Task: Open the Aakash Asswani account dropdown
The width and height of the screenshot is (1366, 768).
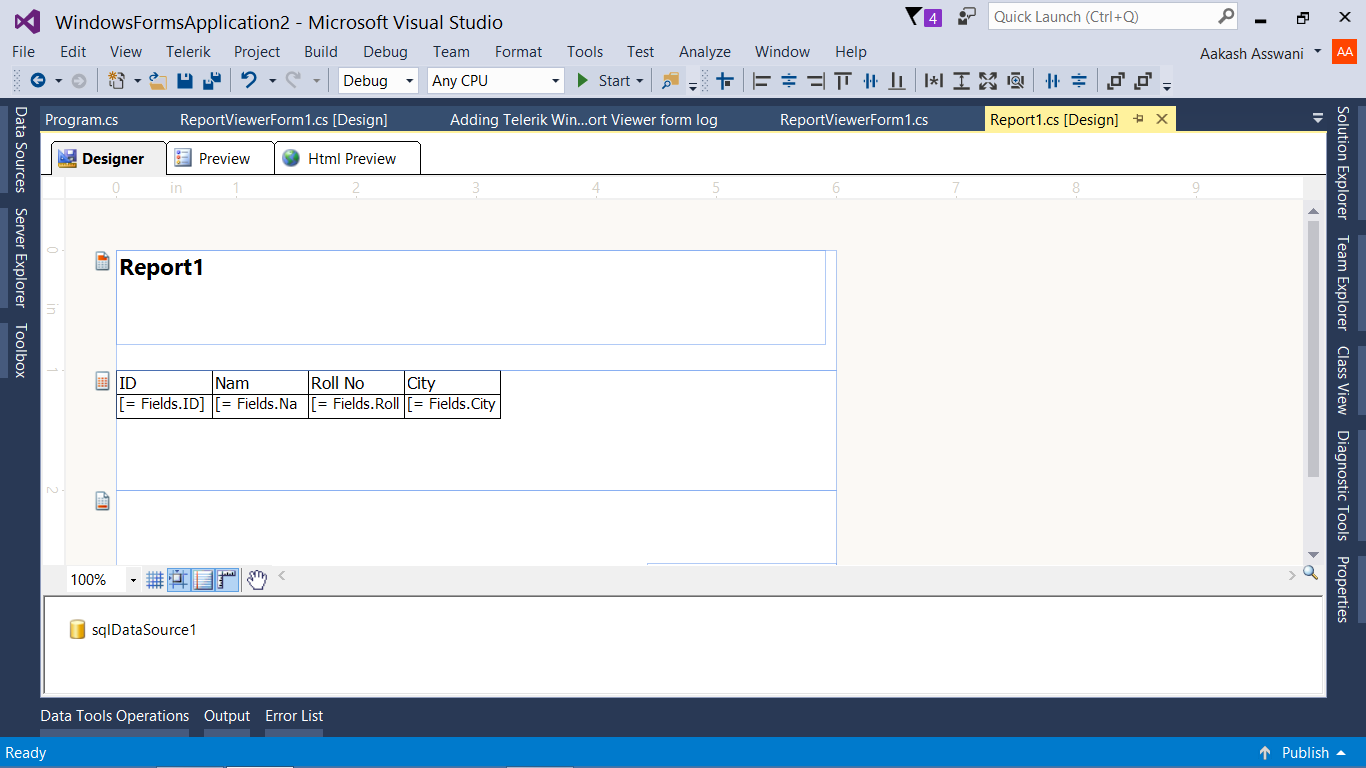Action: [1260, 53]
